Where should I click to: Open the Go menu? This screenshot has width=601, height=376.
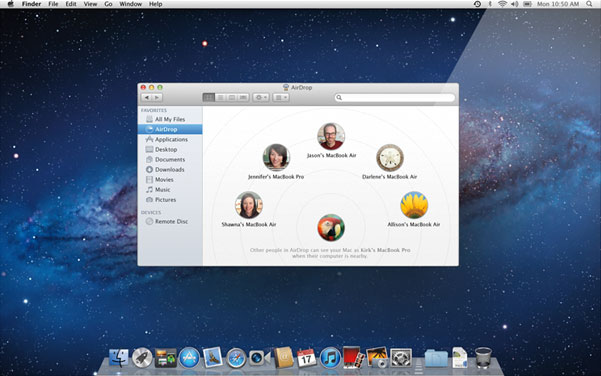click(x=108, y=4)
